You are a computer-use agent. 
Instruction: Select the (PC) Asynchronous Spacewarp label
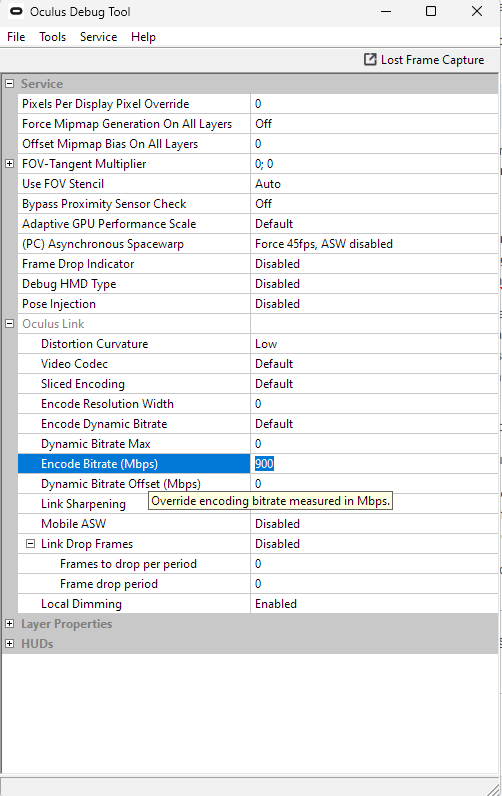coord(103,244)
